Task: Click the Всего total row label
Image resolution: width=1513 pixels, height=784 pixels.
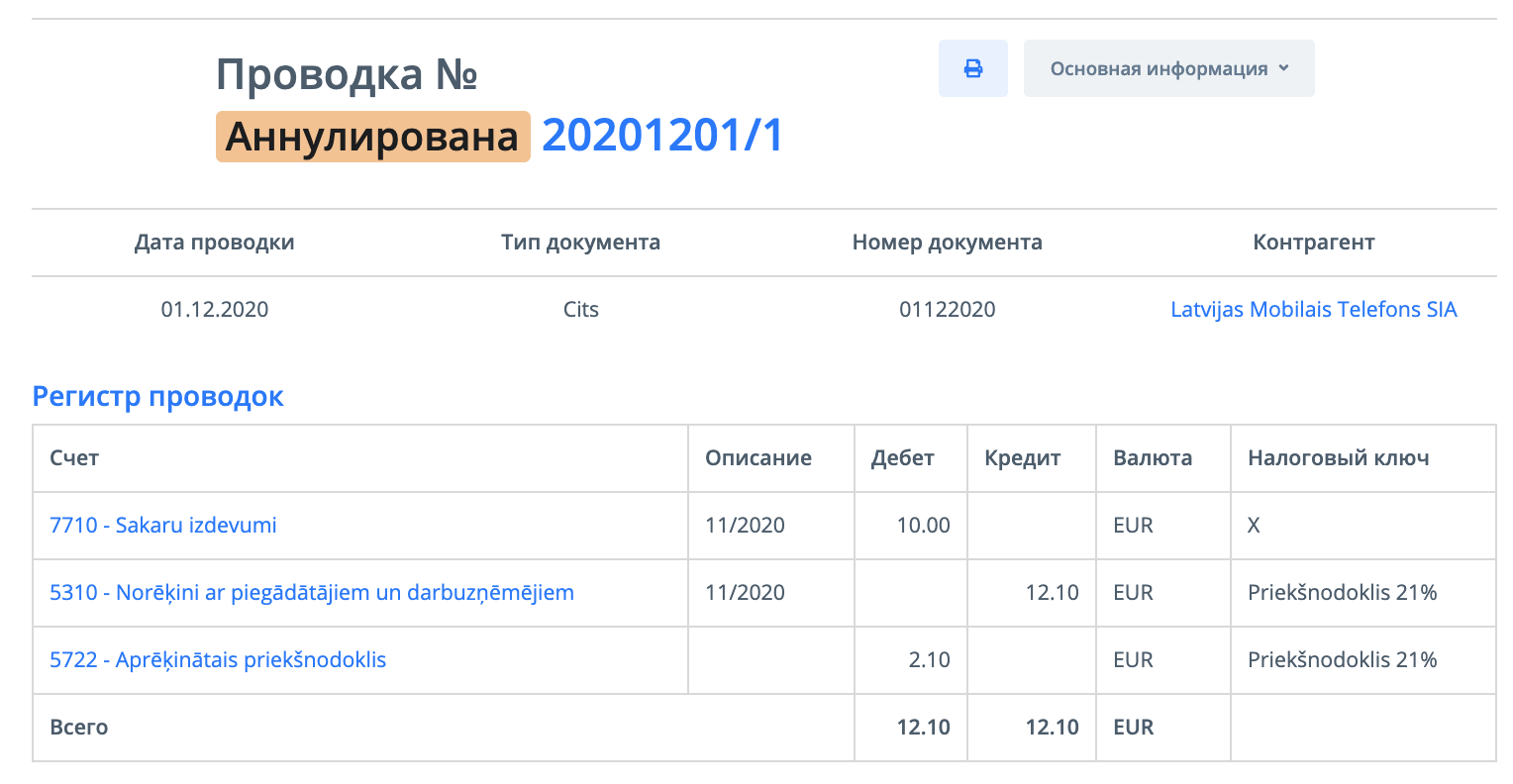Action: click(x=79, y=727)
